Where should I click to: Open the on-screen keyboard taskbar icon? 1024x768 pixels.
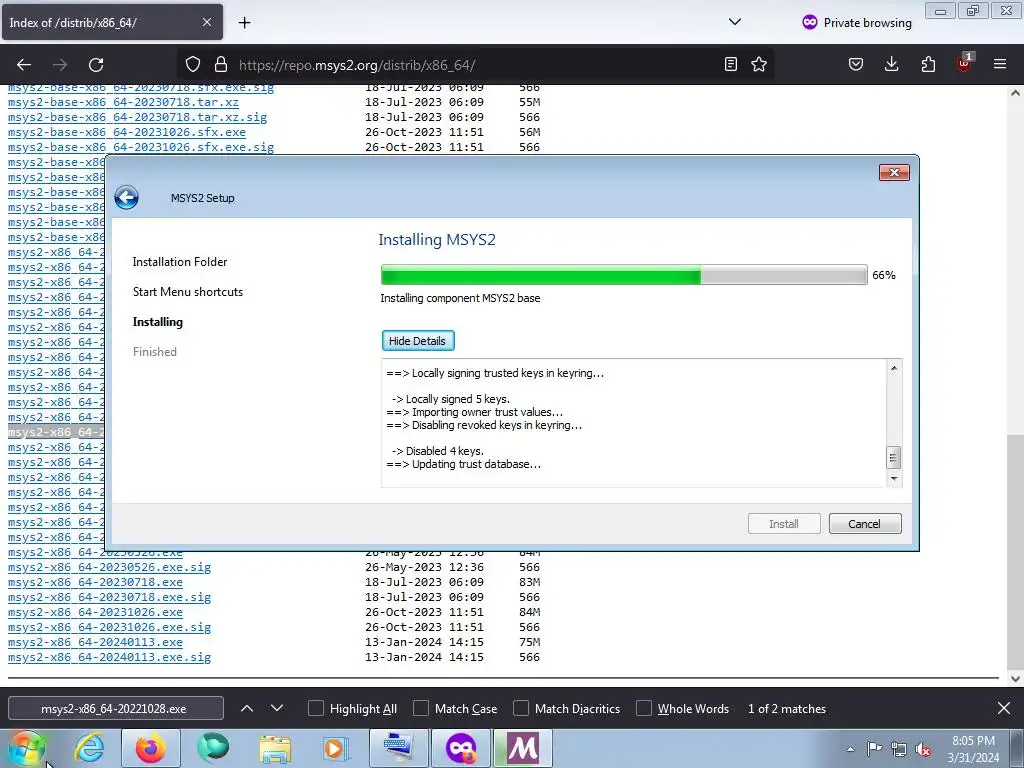pyautogui.click(x=399, y=748)
